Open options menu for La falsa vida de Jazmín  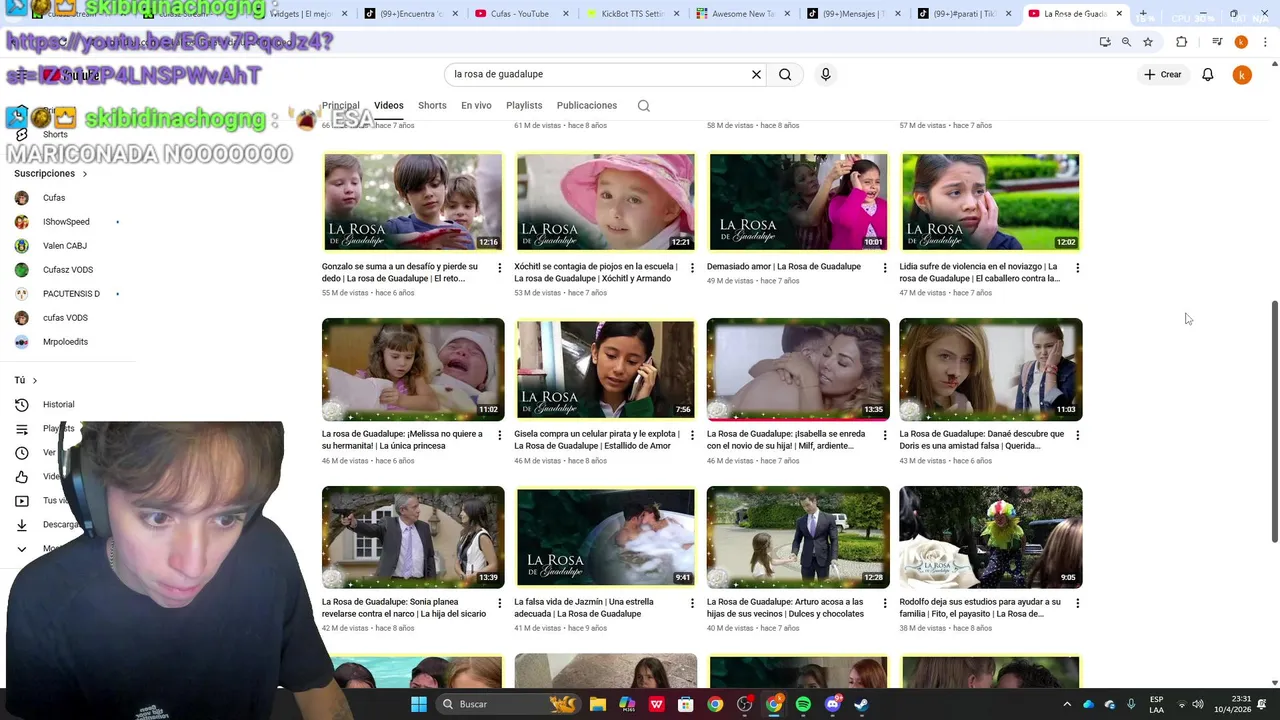coord(692,603)
